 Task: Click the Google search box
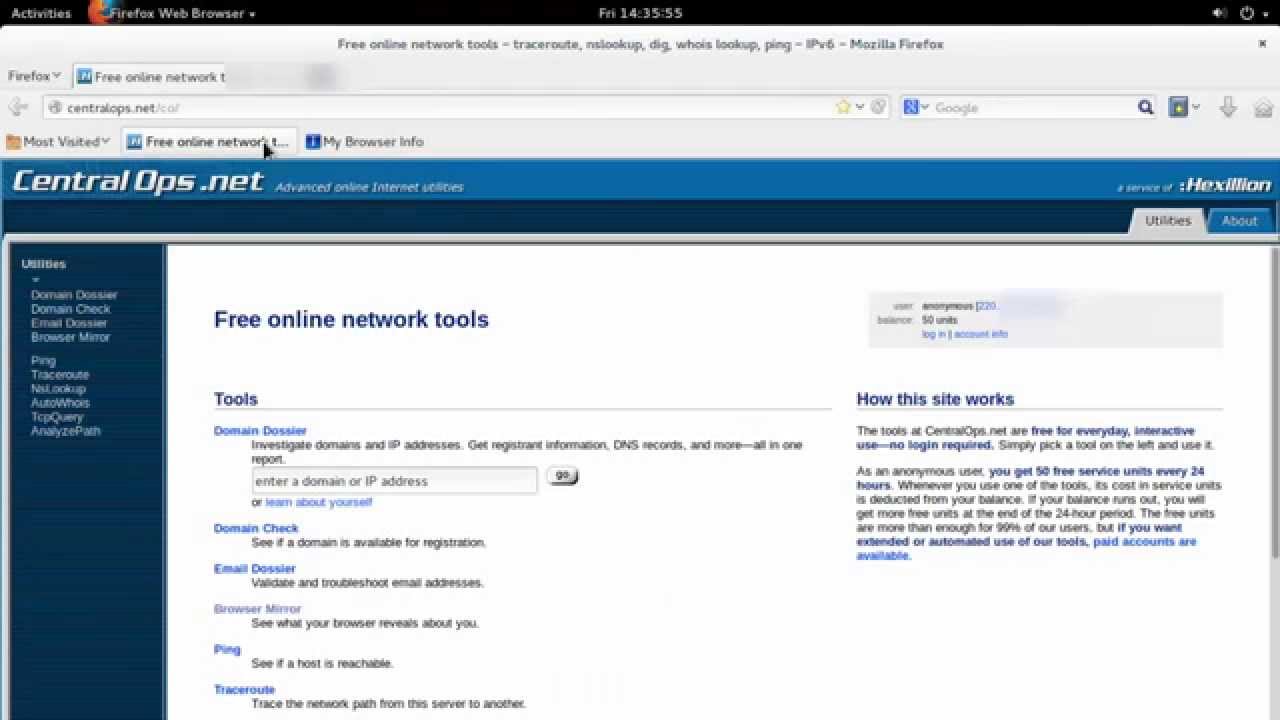tap(1034, 107)
